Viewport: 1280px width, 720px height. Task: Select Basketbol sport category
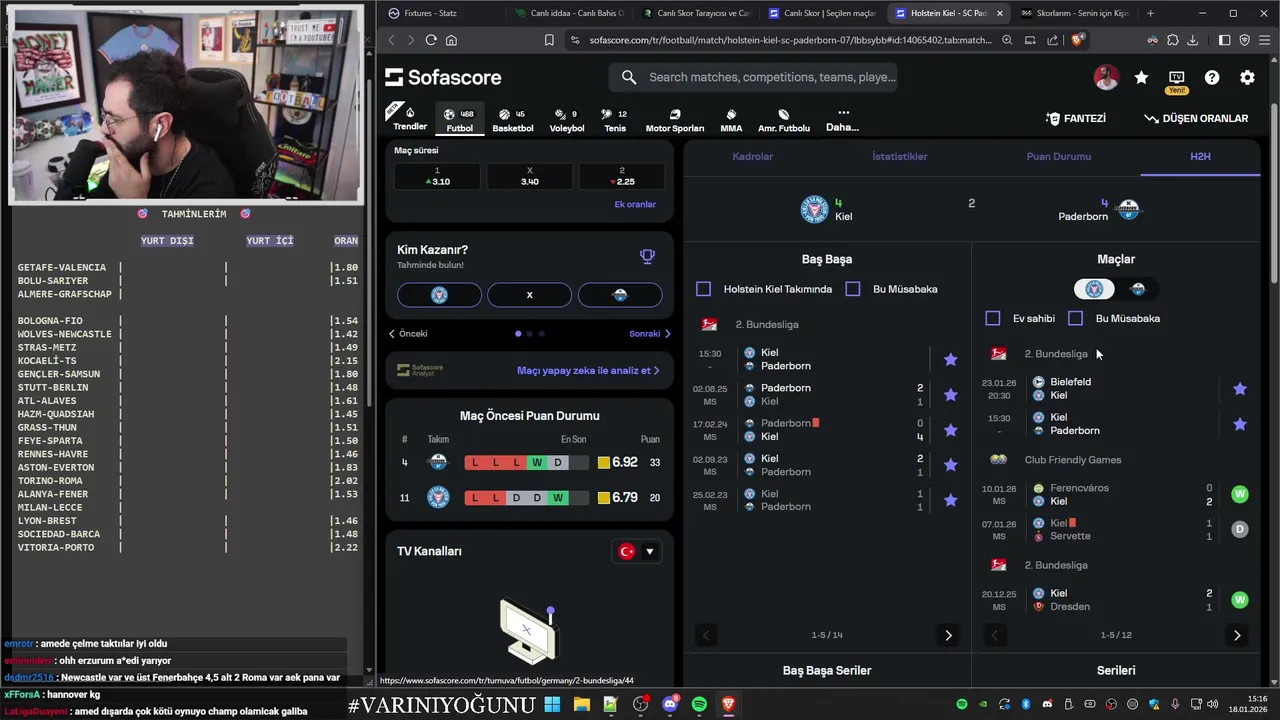512,120
